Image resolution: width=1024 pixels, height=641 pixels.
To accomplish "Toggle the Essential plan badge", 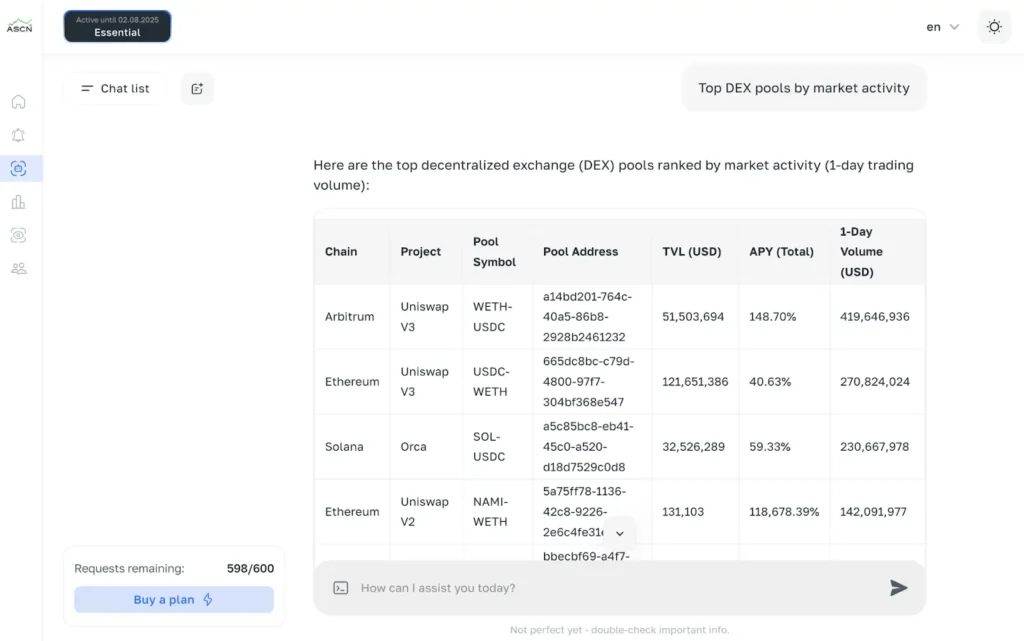I will (117, 26).
